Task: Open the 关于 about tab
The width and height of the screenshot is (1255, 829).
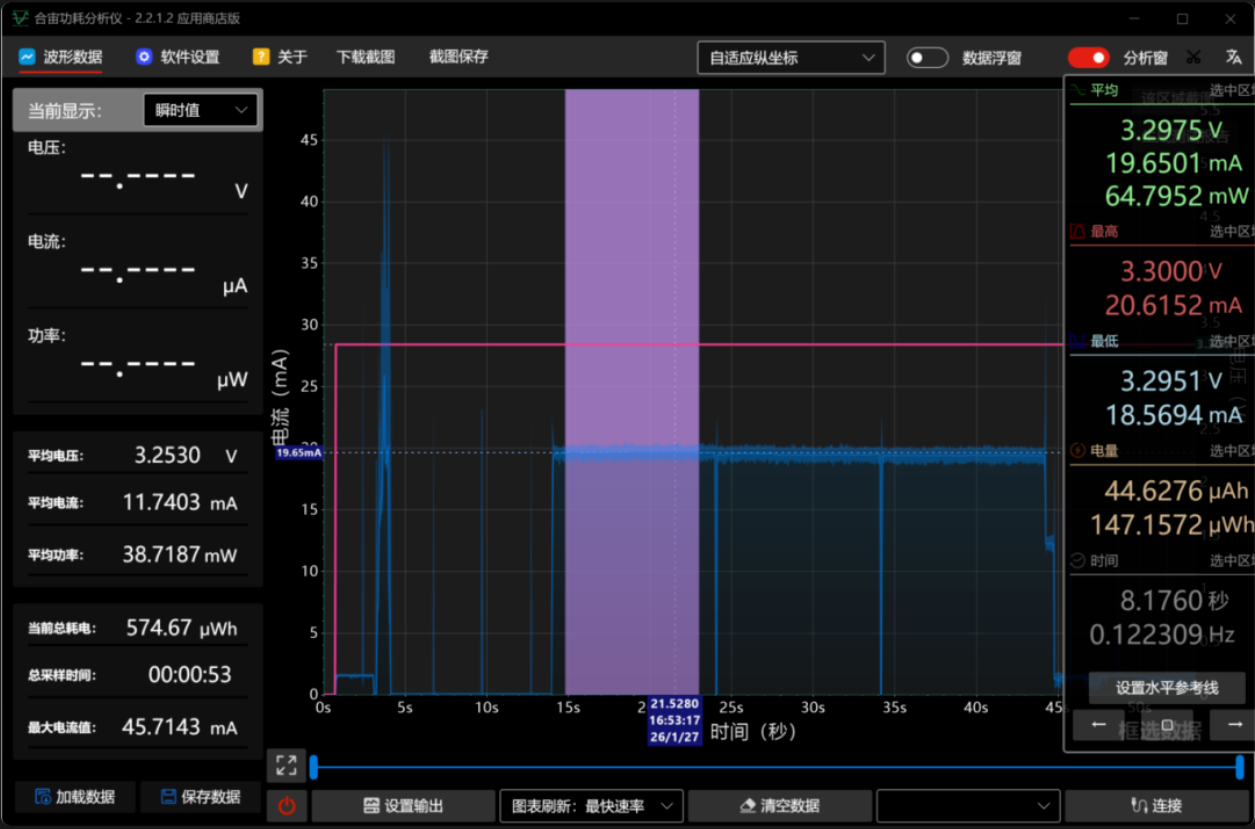Action: (280, 57)
